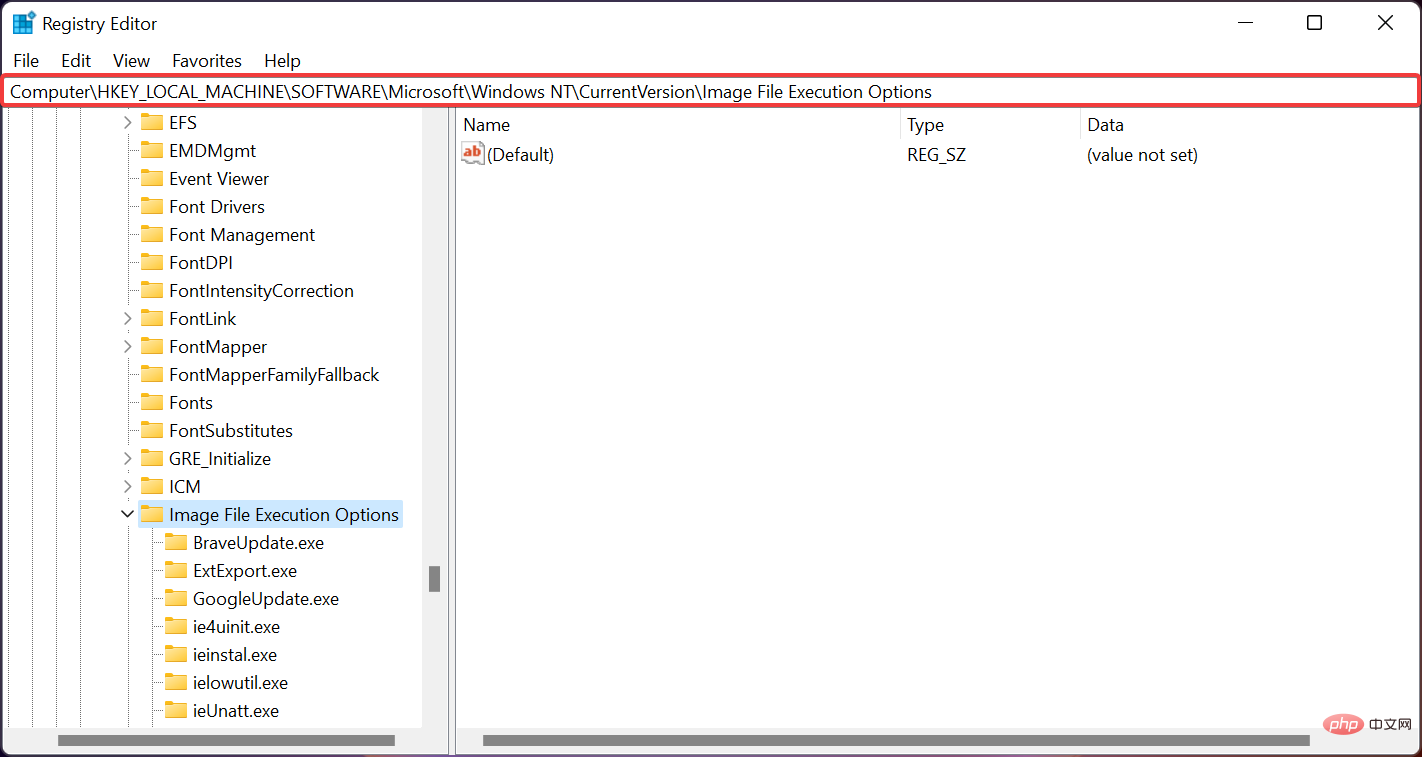Expand the FontLink key
The height and width of the screenshot is (757, 1422).
point(127,319)
